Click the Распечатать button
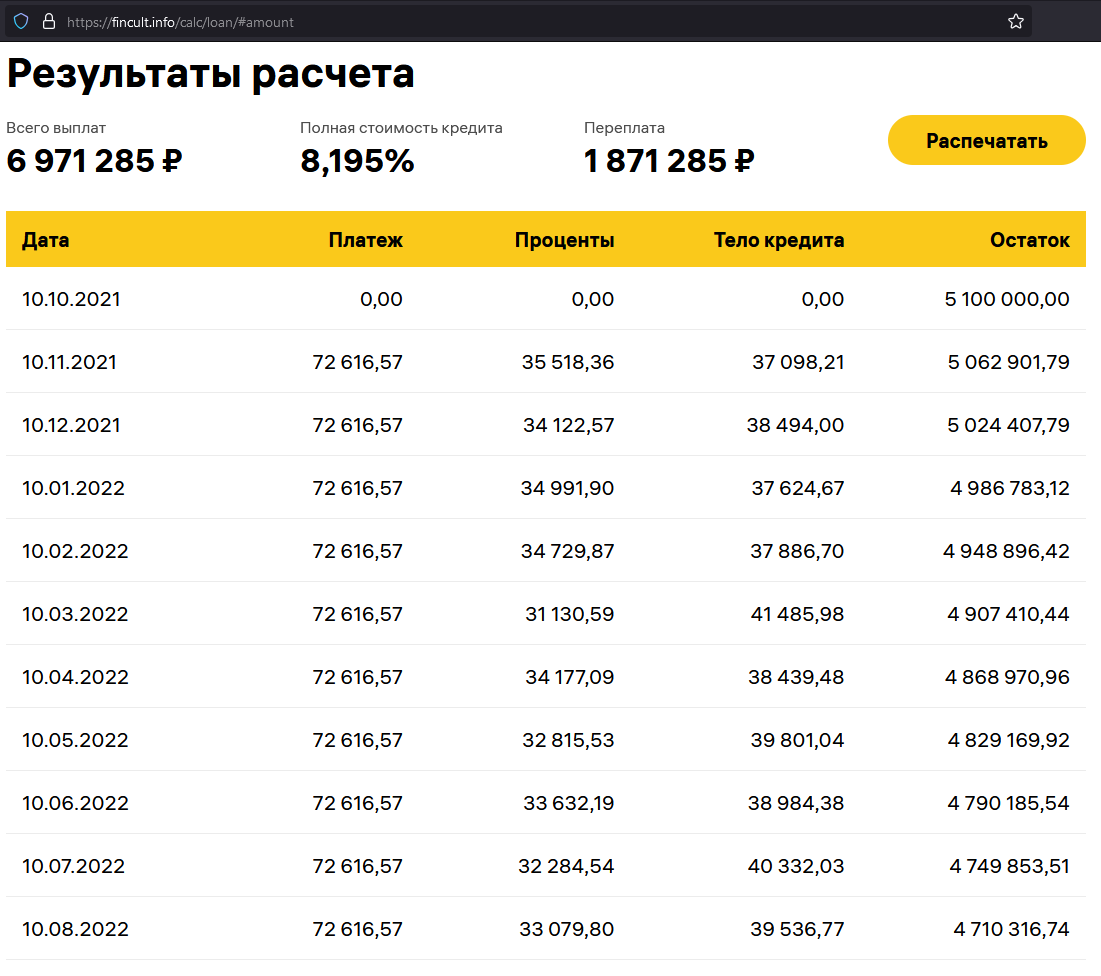The image size is (1101, 976). pyautogui.click(x=987, y=140)
